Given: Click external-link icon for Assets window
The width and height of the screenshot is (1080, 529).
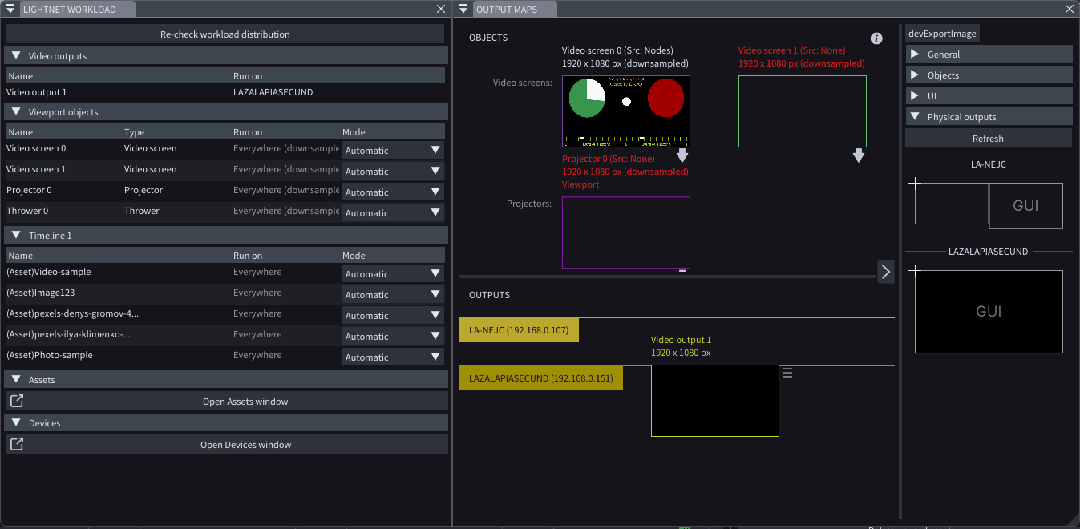Looking at the screenshot, I should [16, 401].
